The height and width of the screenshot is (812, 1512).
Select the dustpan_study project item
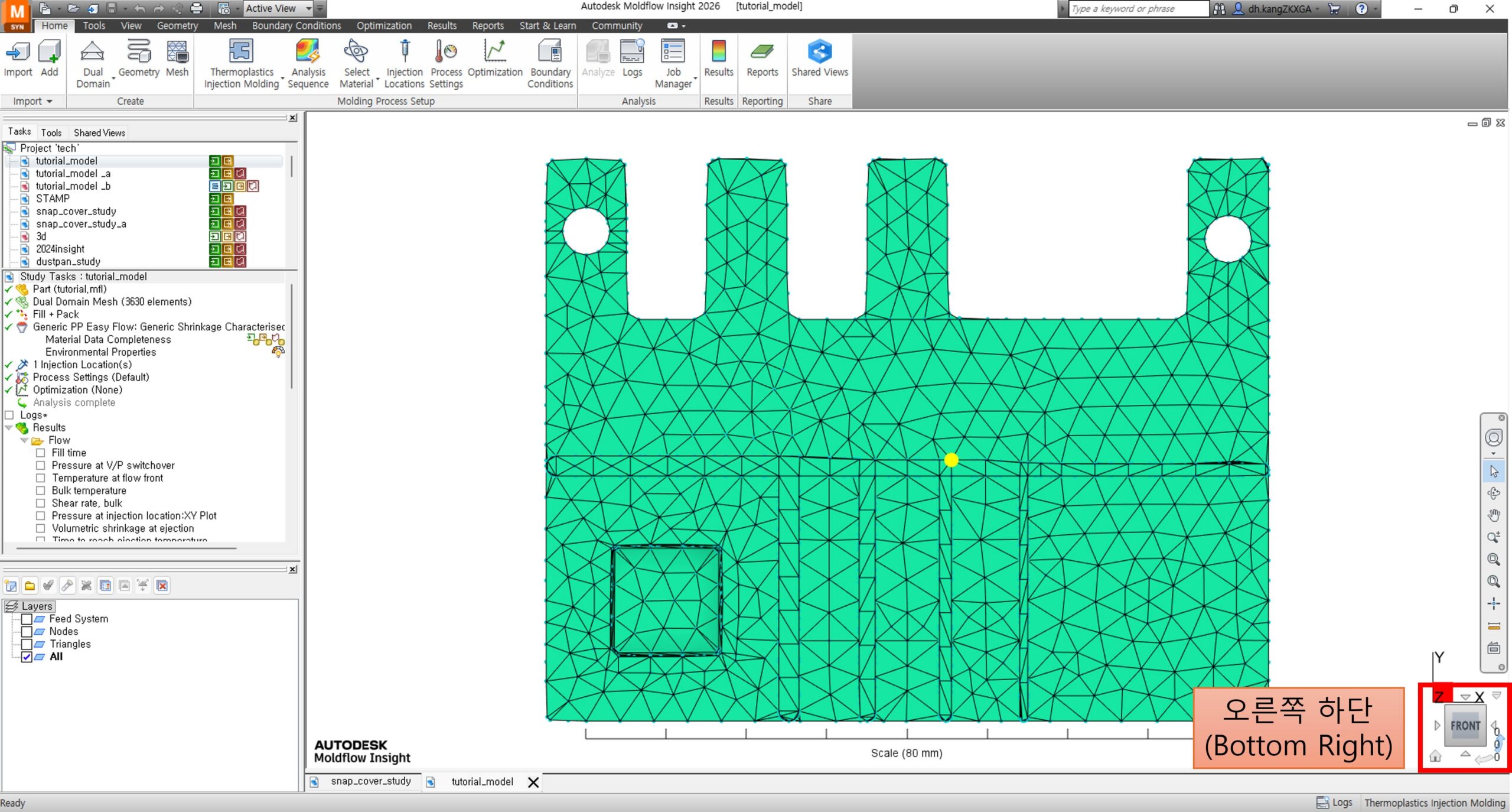pyautogui.click(x=68, y=262)
